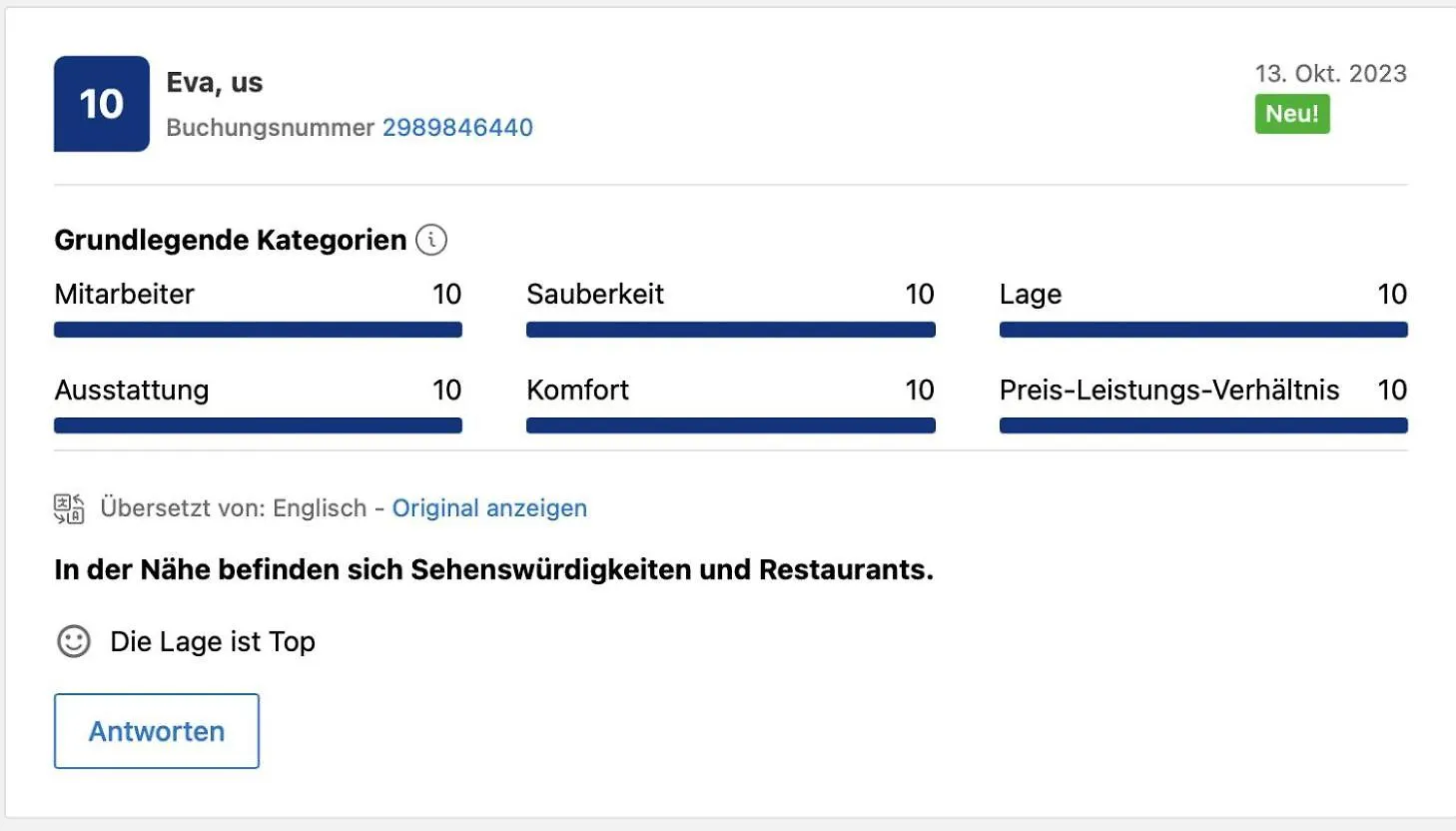Viewport: 1456px width, 831px height.
Task: Click the translation icon before Übersetzt von
Action: 69,508
